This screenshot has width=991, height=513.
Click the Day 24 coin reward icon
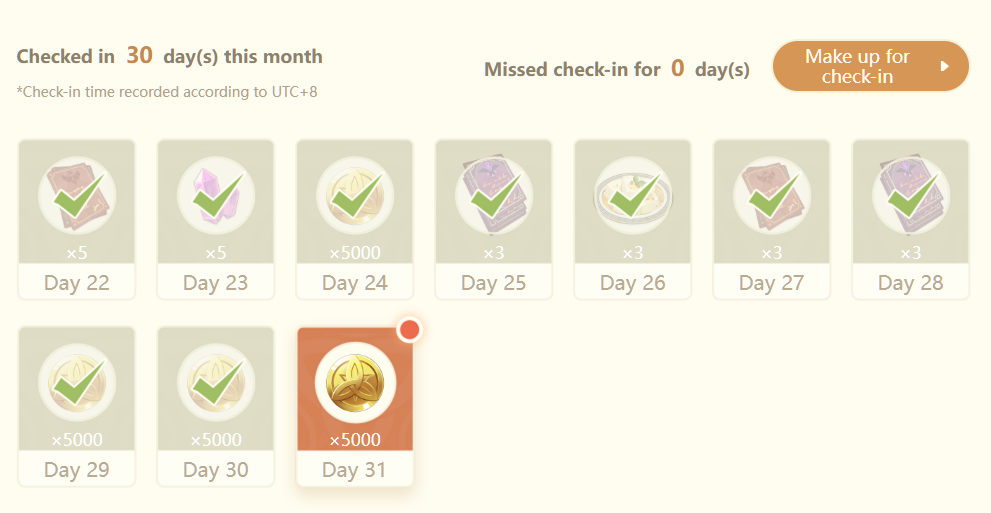[355, 196]
